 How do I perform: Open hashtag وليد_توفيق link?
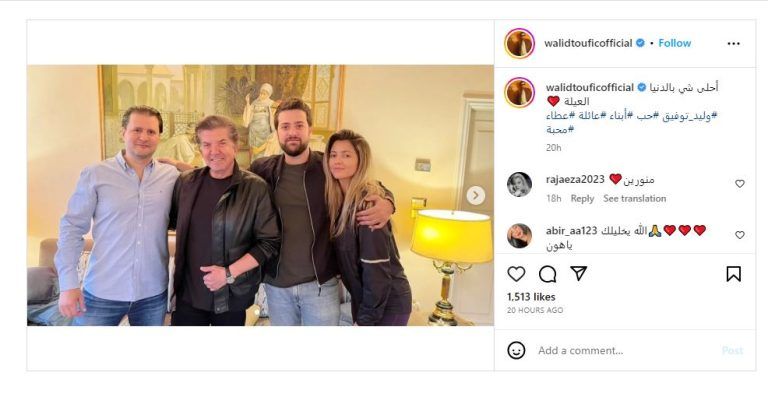[690, 116]
